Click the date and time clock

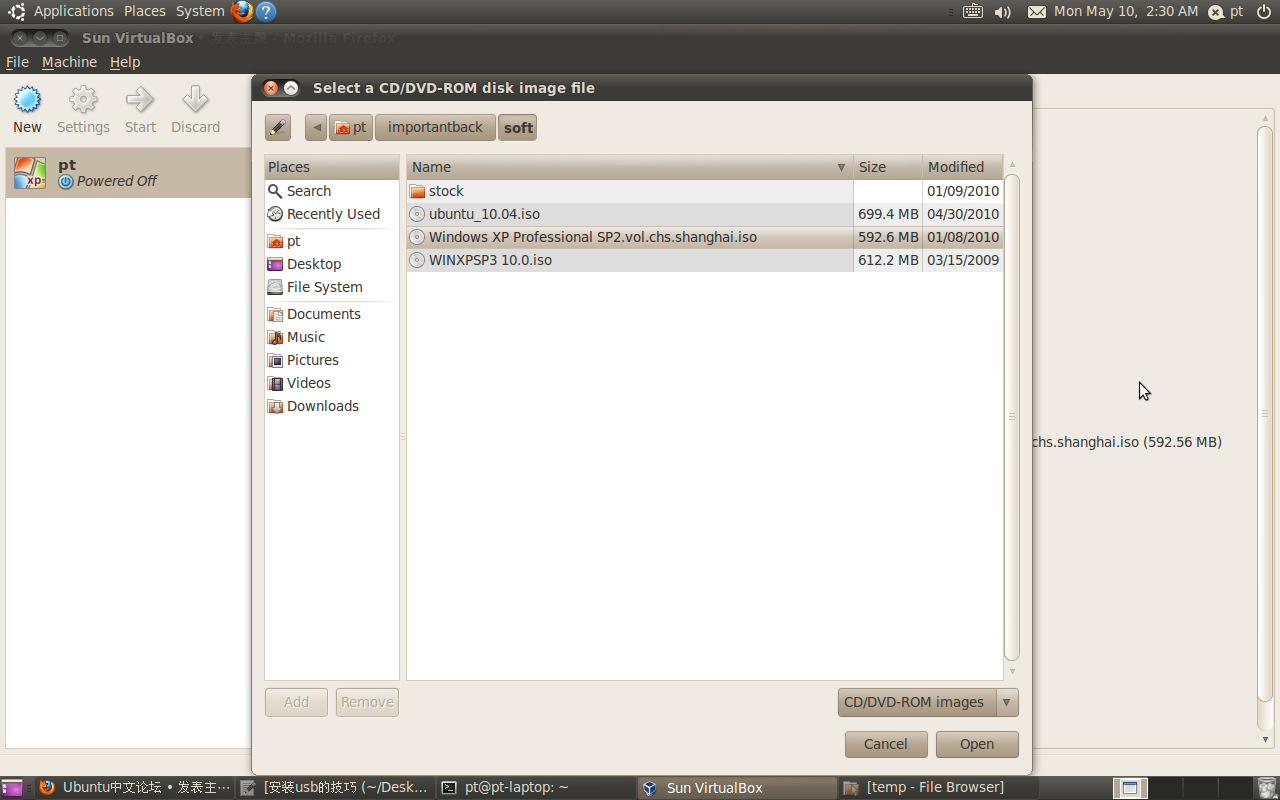1126,11
